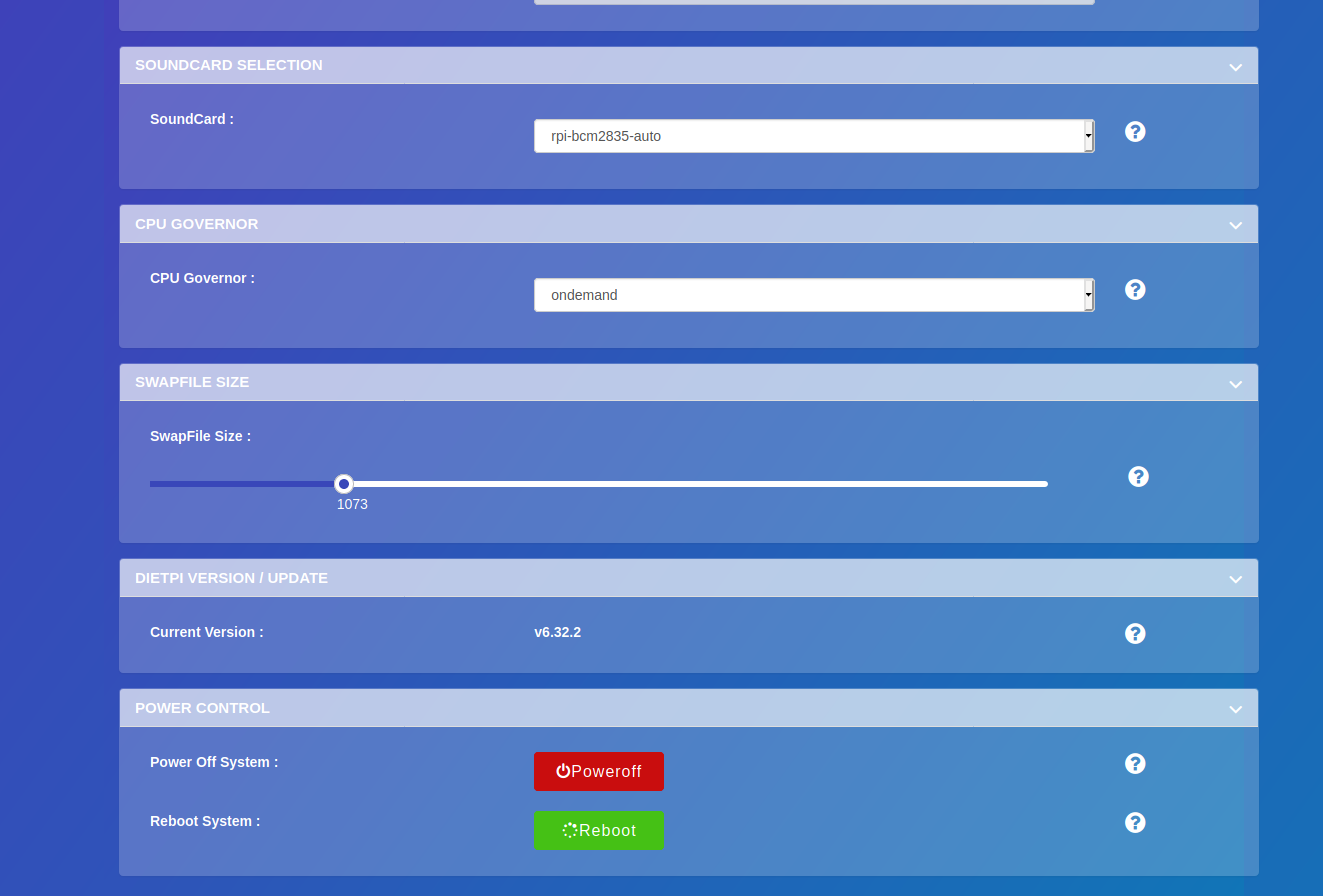
Task: Collapse the DietPi Version / Update chevron
Action: tap(1235, 579)
